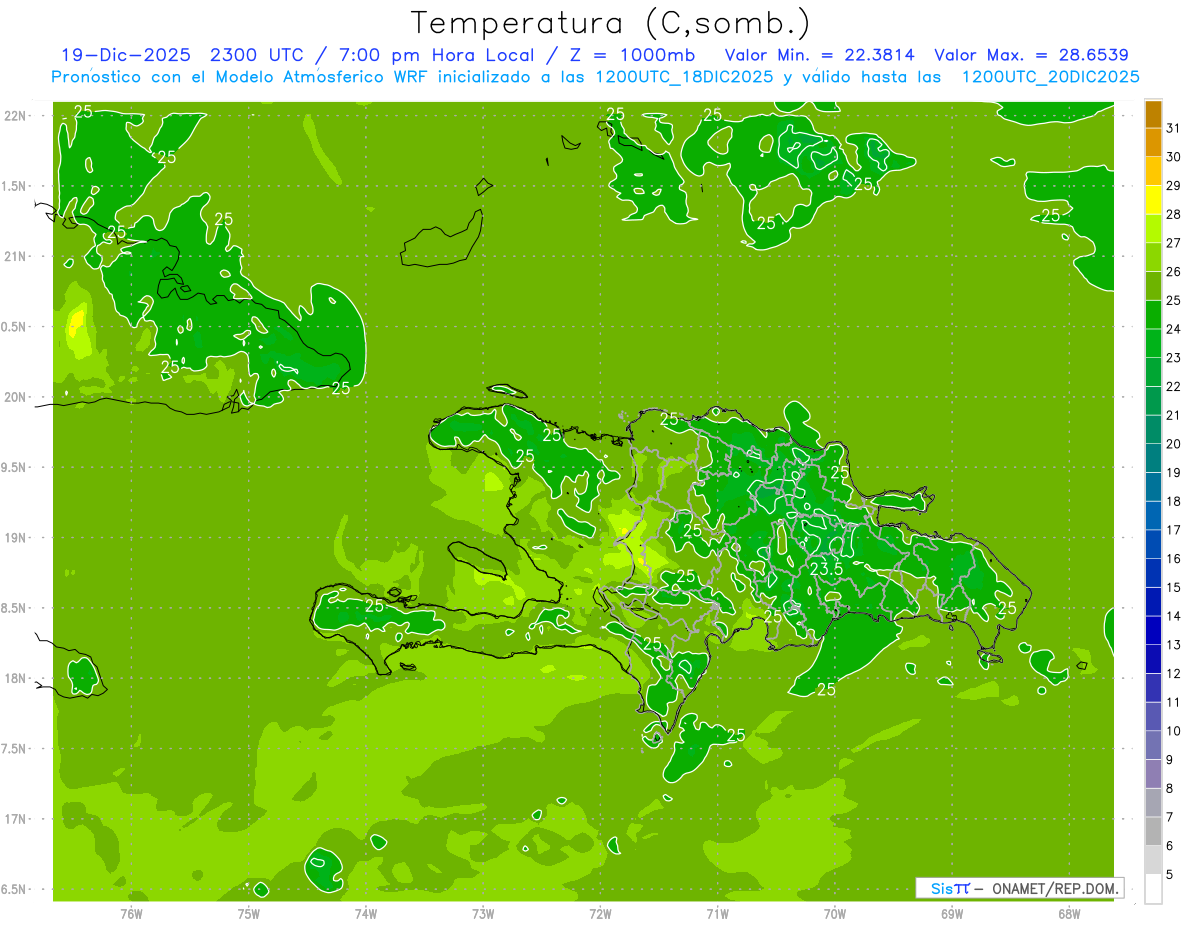The height and width of the screenshot is (927, 1200).
Task: Click colorbar value "20"
Action: coord(1174,444)
